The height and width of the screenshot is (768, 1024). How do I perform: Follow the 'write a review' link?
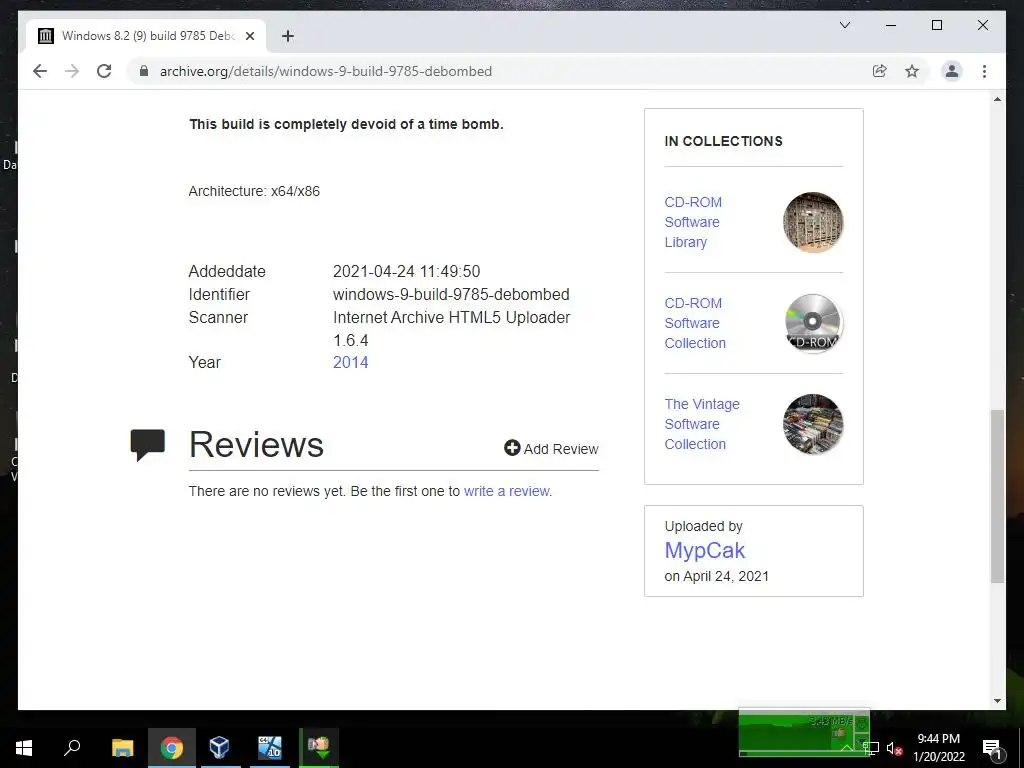tap(507, 491)
